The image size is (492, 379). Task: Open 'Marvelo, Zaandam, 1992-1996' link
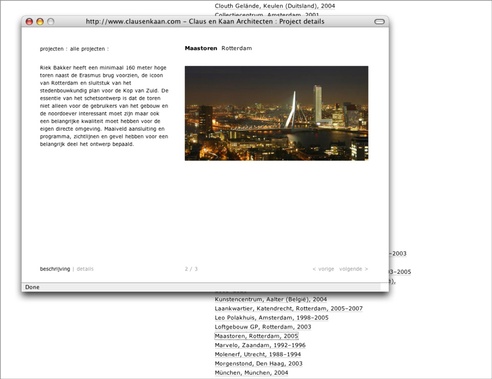(260, 345)
